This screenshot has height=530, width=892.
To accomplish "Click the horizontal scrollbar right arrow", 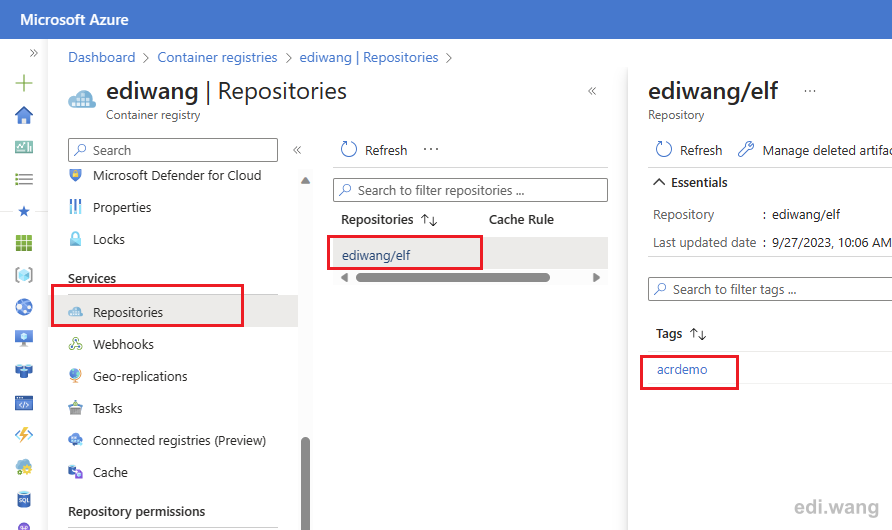I will (596, 278).
